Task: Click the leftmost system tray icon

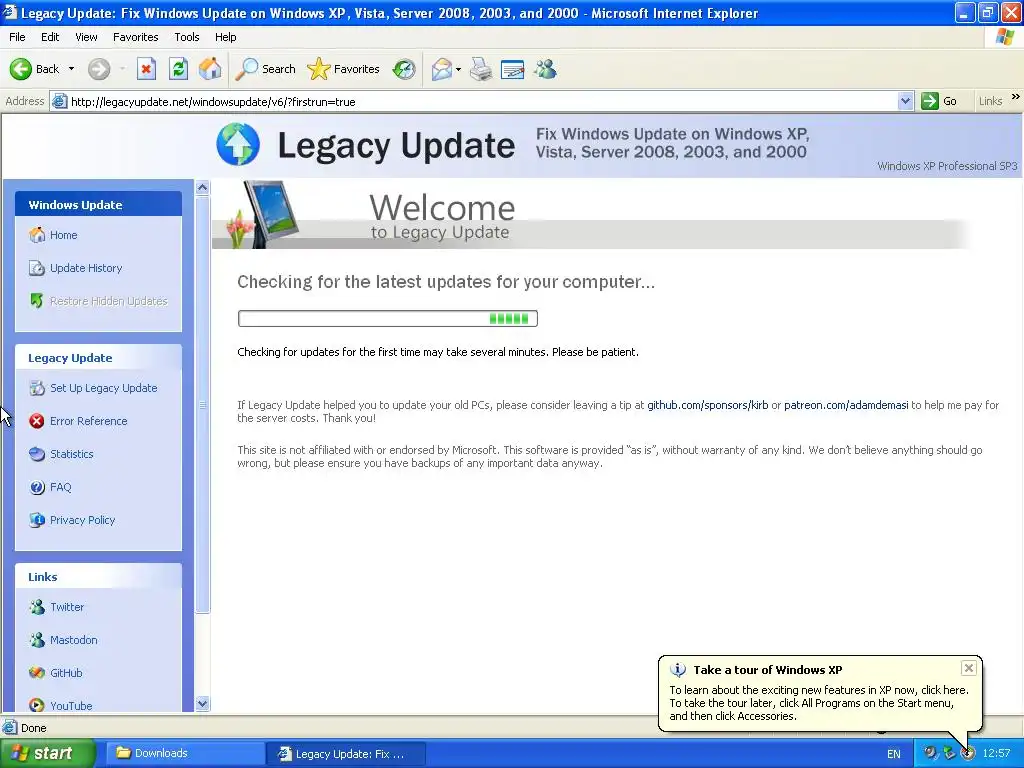Action: point(929,754)
